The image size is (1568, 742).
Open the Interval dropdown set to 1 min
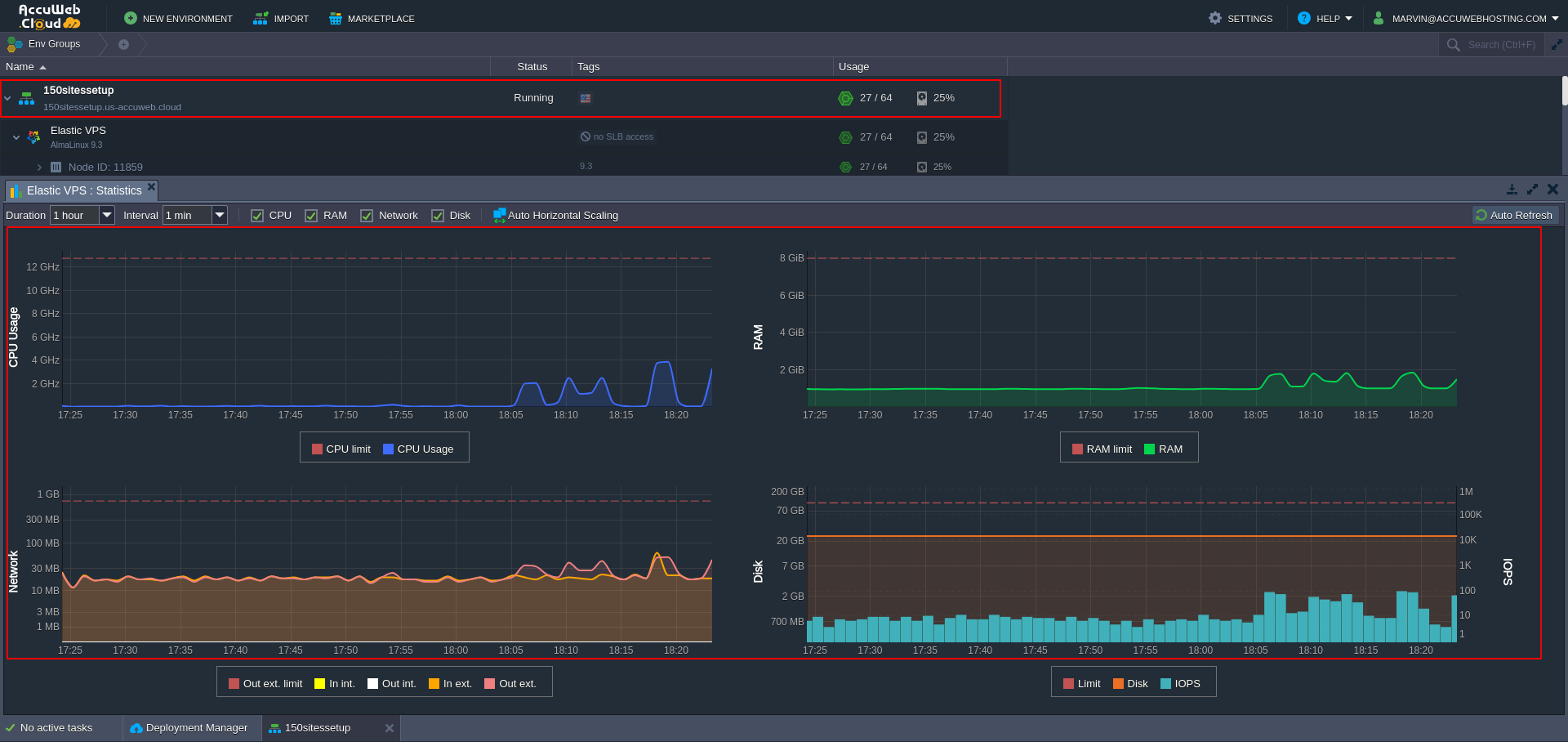point(219,215)
